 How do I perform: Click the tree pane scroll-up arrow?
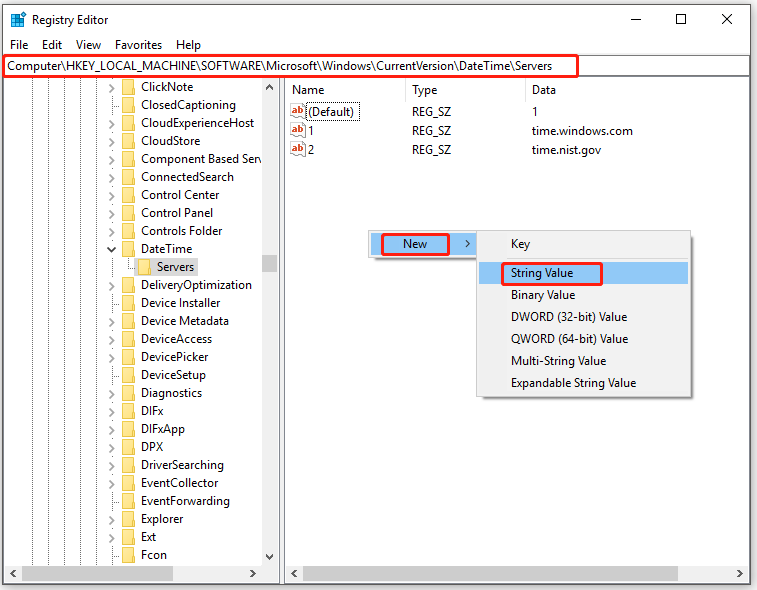269,87
